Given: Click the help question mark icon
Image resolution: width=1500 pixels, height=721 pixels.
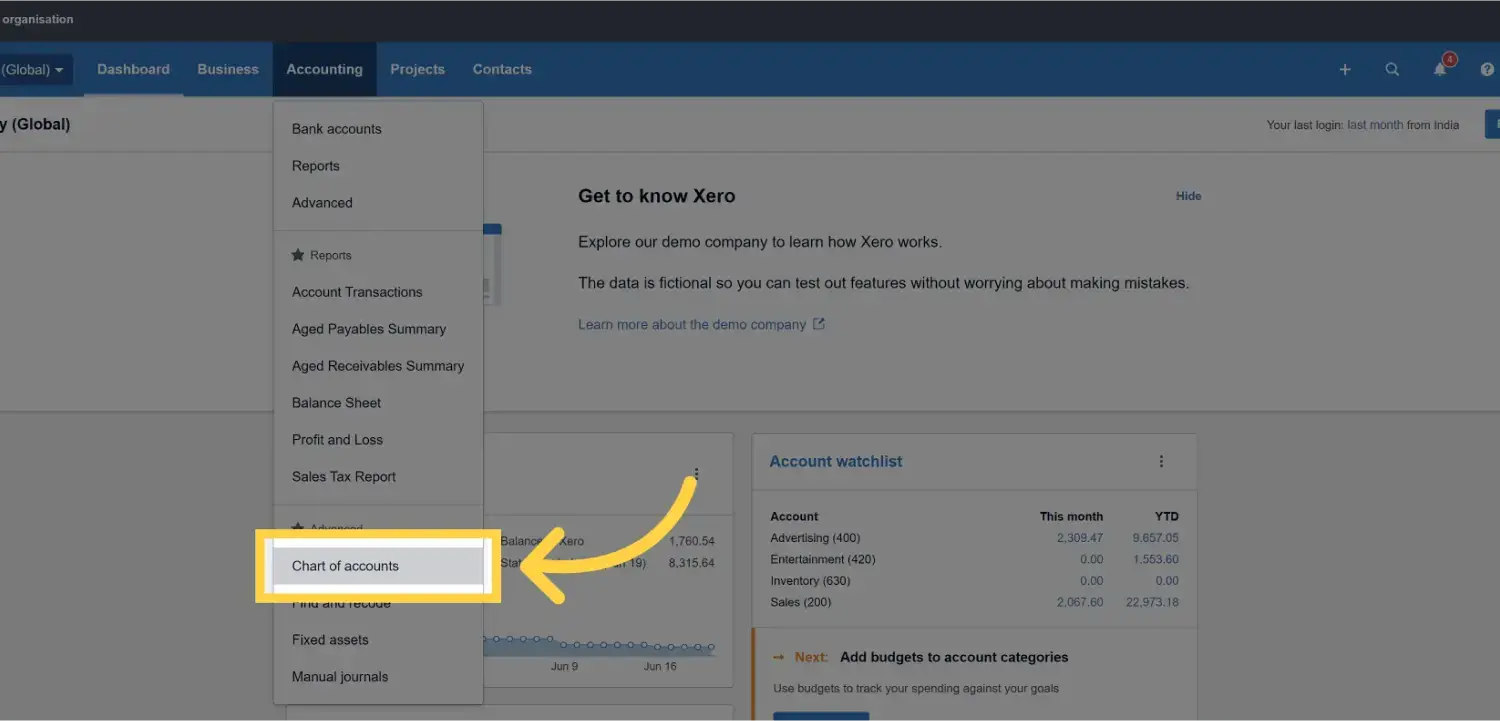Looking at the screenshot, I should point(1487,70).
